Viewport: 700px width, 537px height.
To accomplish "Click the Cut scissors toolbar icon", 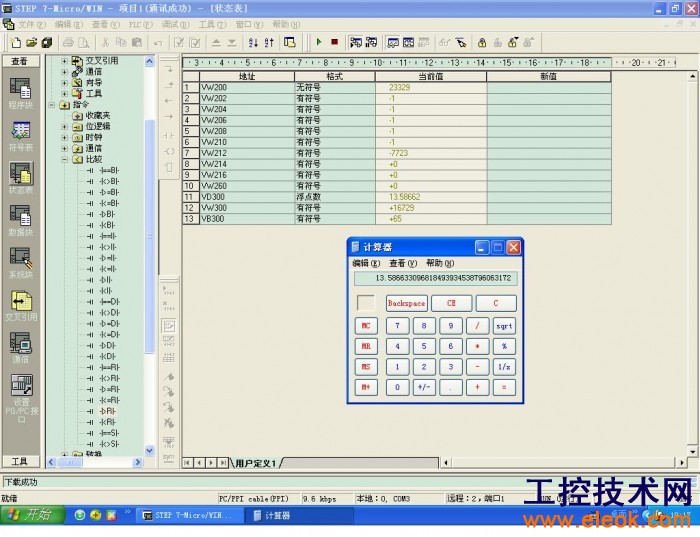I will tap(105, 43).
